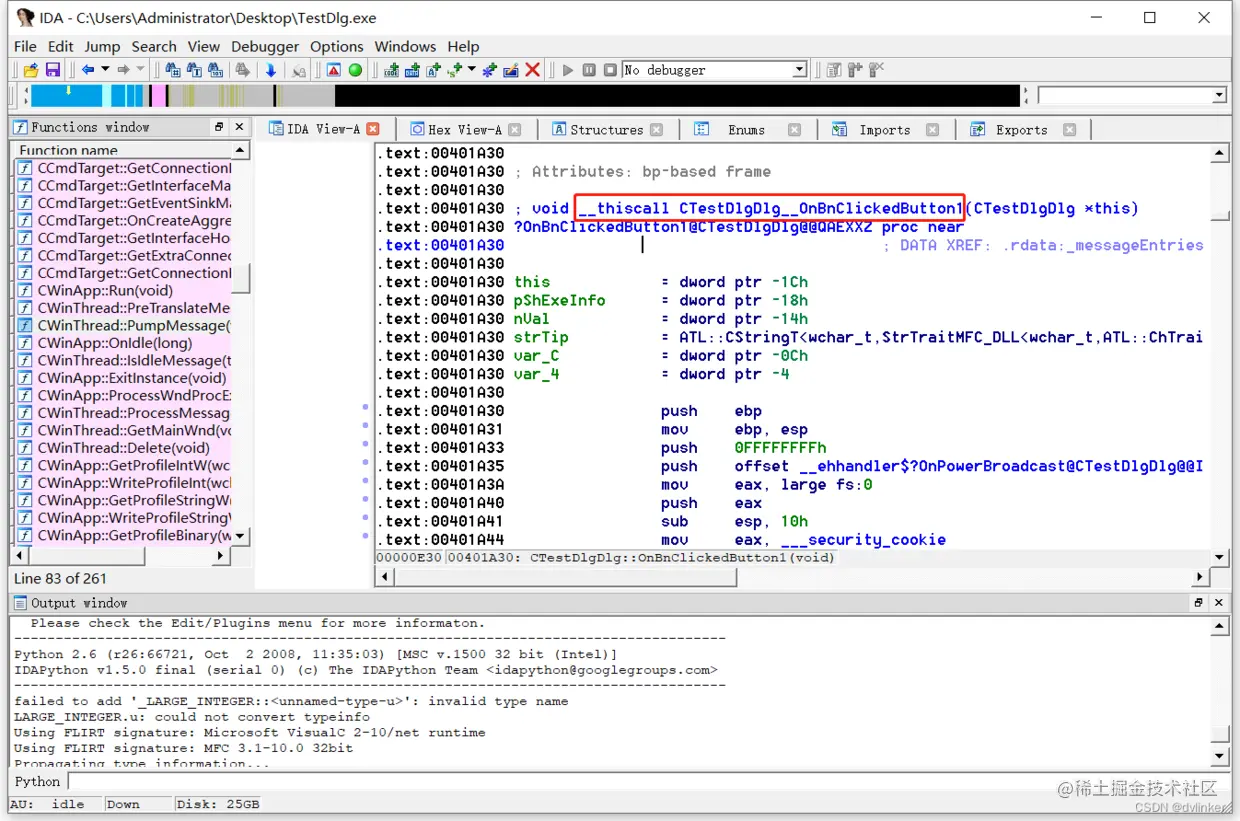Click the Output window up scroll arrow
Viewport: 1240px width, 821px height.
(x=1219, y=625)
